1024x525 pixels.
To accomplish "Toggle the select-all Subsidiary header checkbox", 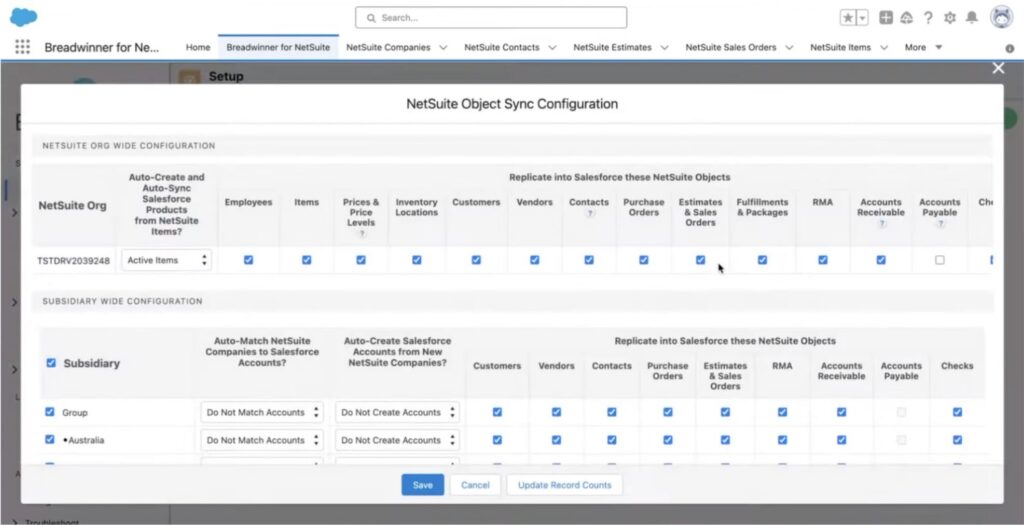I will [51, 363].
